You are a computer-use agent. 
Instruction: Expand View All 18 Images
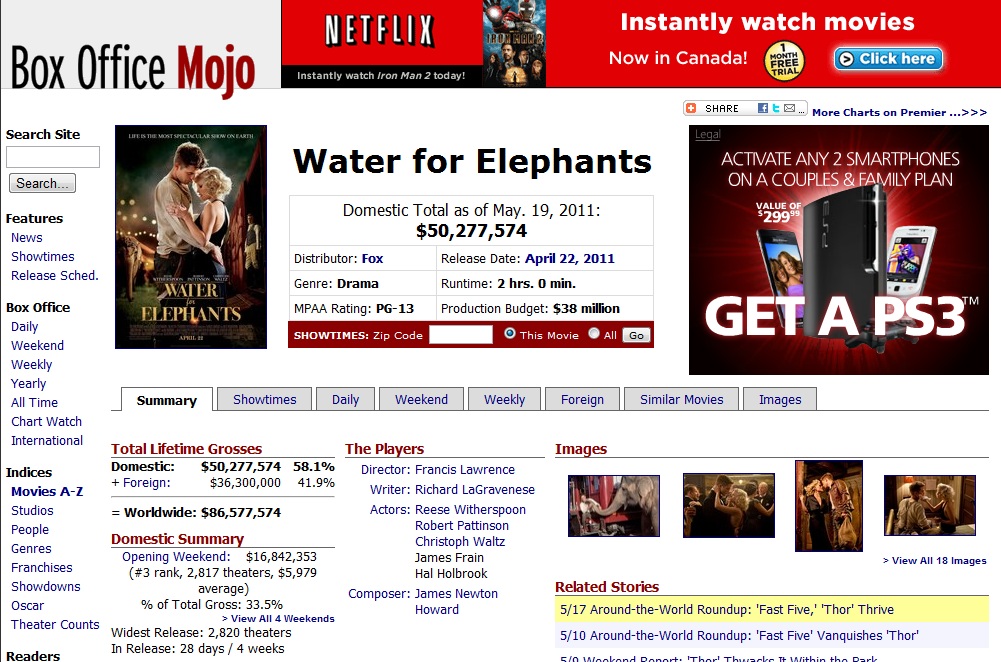(934, 561)
